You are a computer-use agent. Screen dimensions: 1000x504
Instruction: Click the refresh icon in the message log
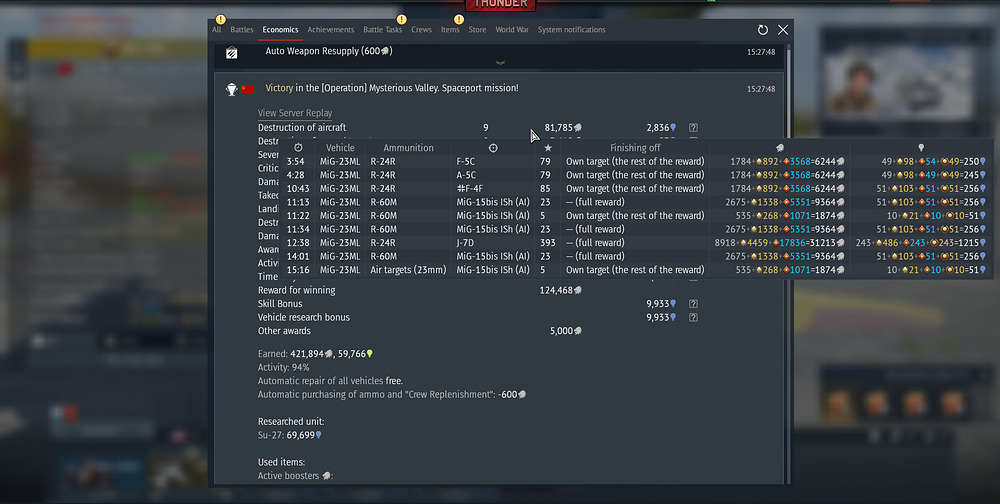tap(763, 31)
